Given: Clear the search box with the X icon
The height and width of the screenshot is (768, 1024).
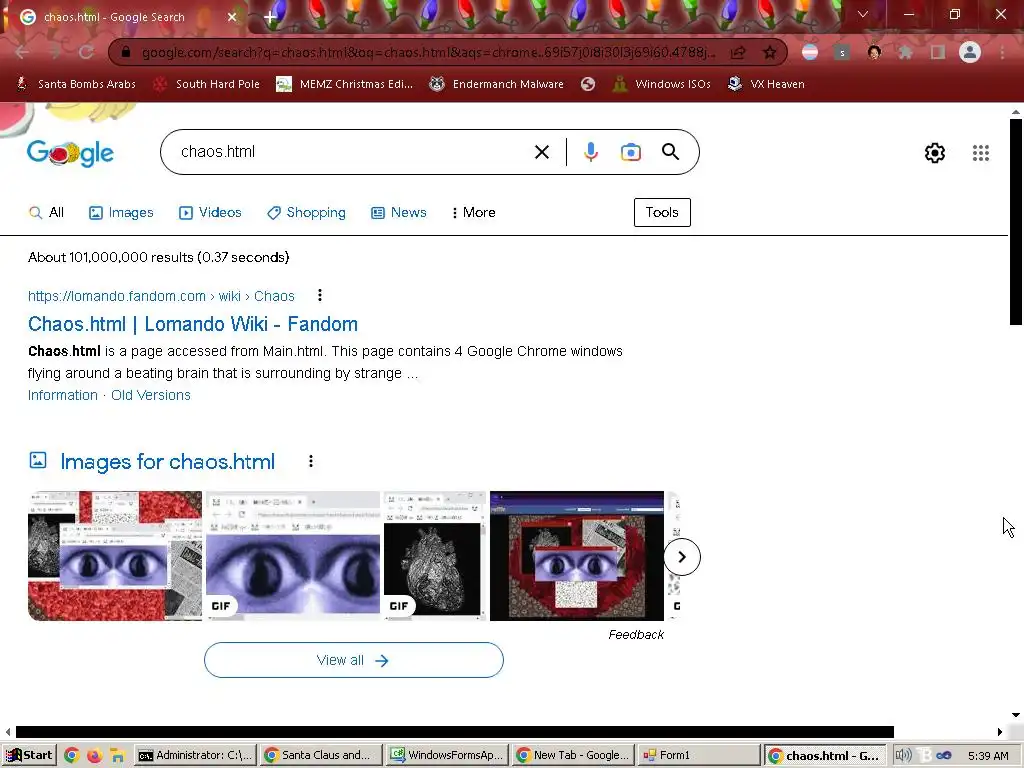Looking at the screenshot, I should click(541, 152).
